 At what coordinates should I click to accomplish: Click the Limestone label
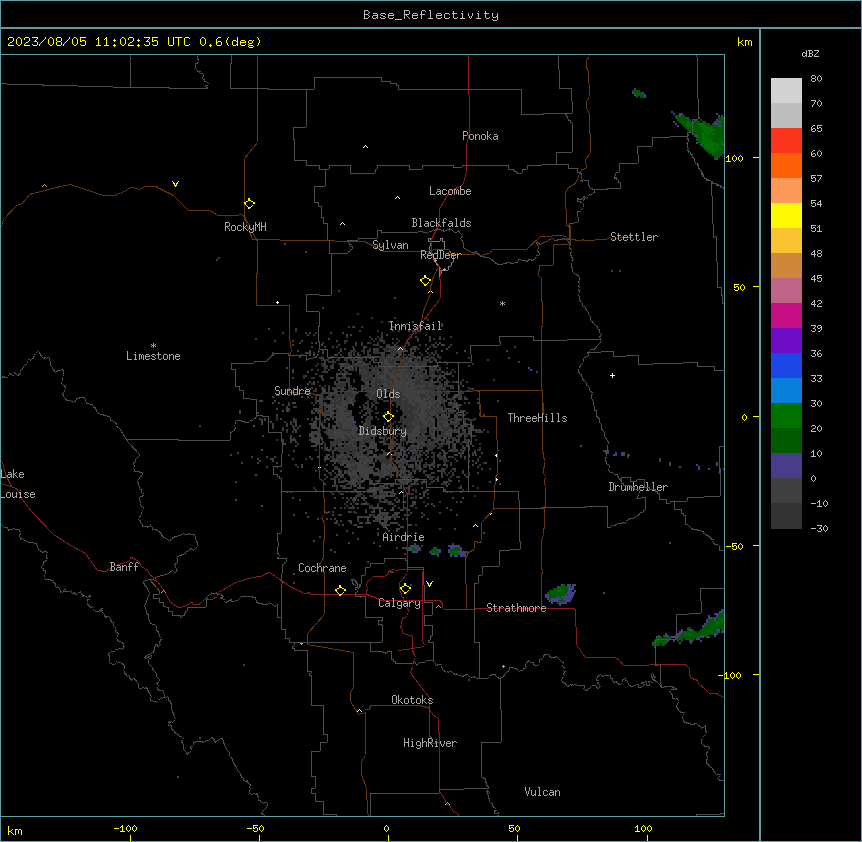[153, 356]
